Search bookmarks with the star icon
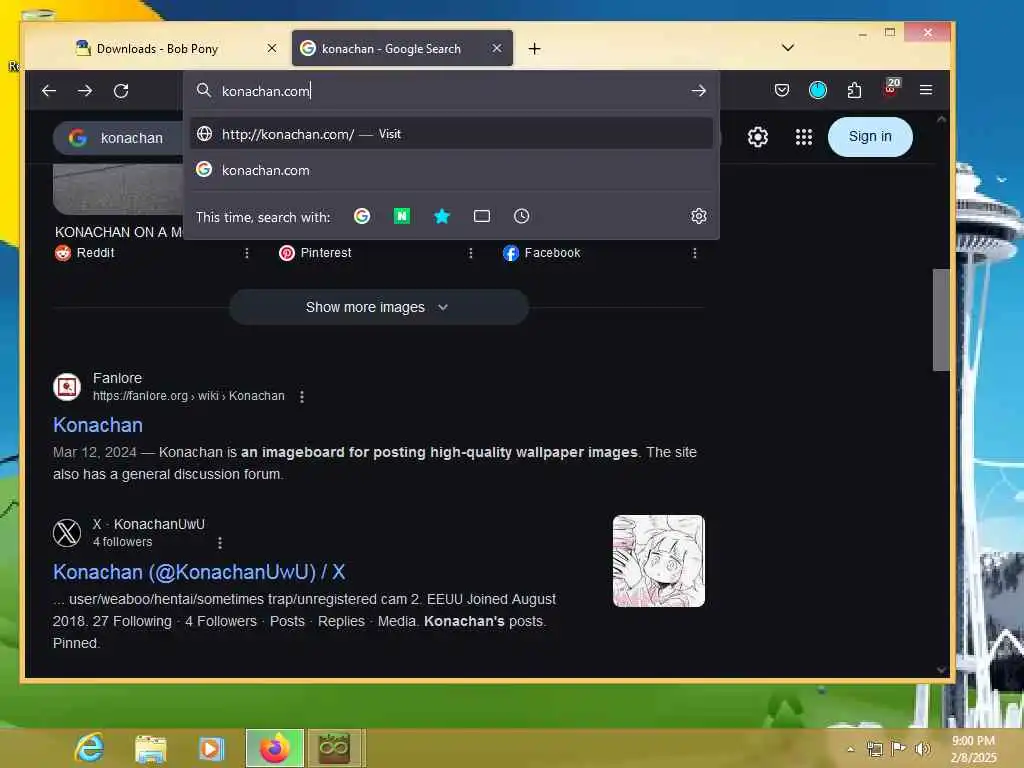 (x=442, y=216)
